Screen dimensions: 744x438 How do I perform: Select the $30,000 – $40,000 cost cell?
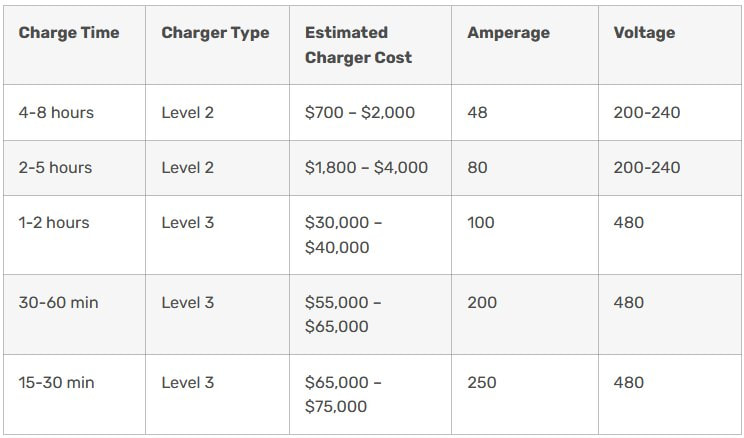coord(344,235)
